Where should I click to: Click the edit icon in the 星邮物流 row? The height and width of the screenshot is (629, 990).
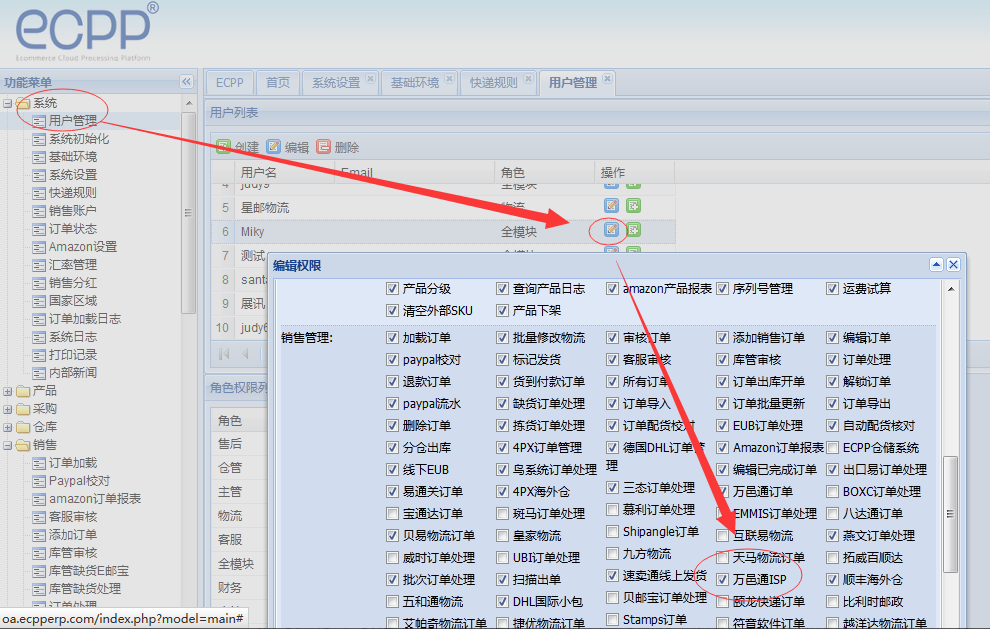pos(611,207)
